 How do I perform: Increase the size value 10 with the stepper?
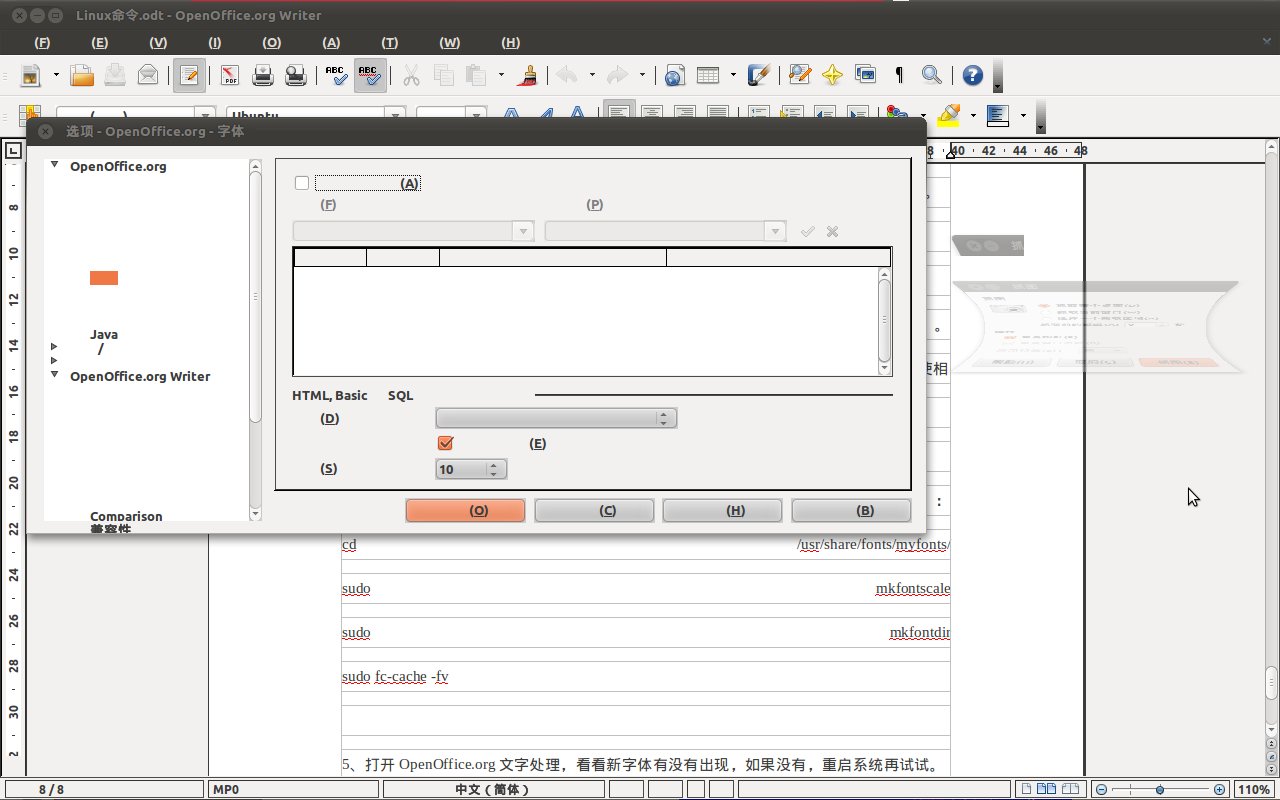click(494, 464)
